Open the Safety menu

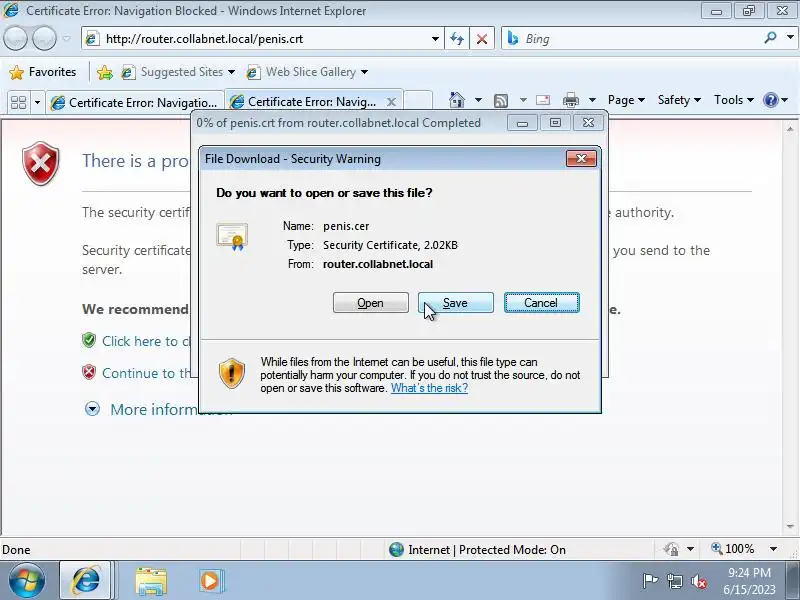coord(679,100)
